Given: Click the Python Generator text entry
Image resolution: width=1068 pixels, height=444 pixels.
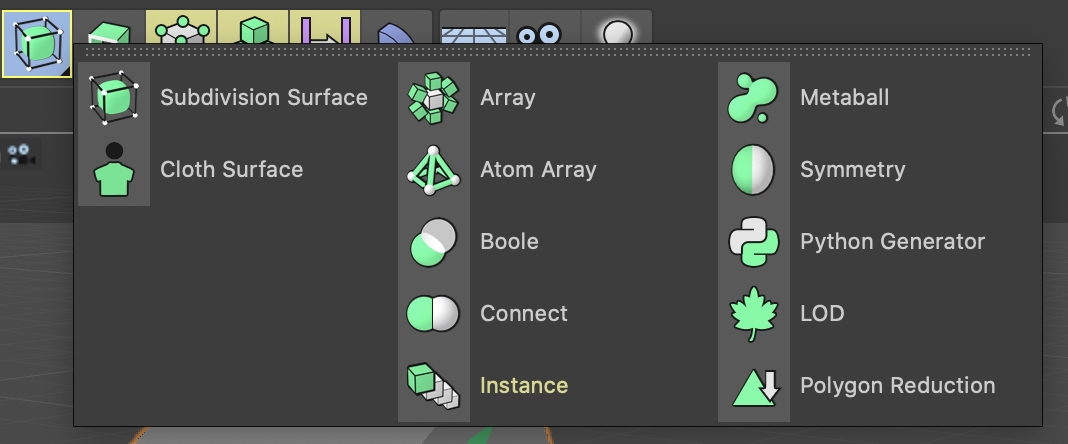Looking at the screenshot, I should (x=892, y=242).
